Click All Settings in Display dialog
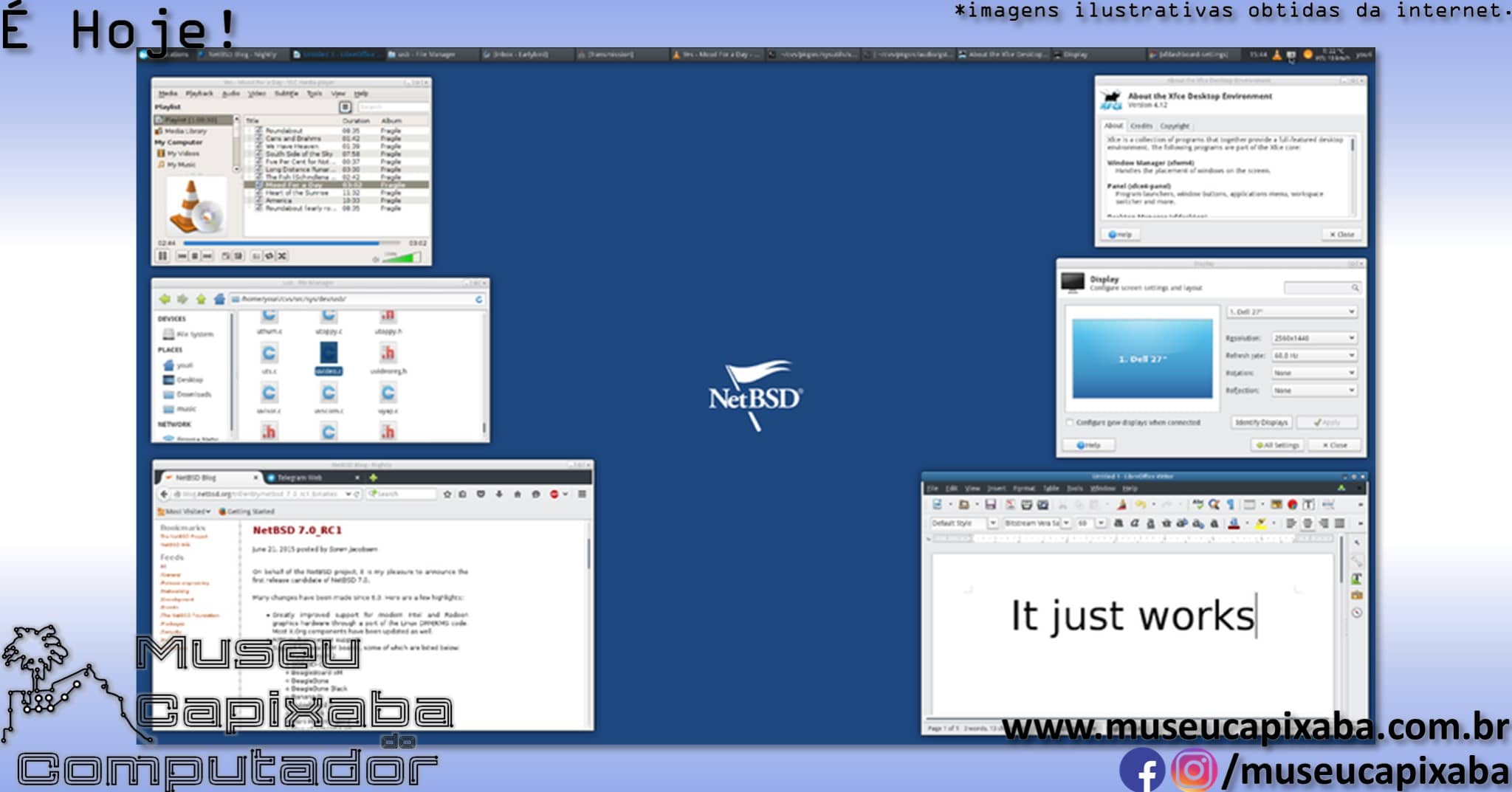Screen dimensions: 1512x792 (x=1278, y=446)
